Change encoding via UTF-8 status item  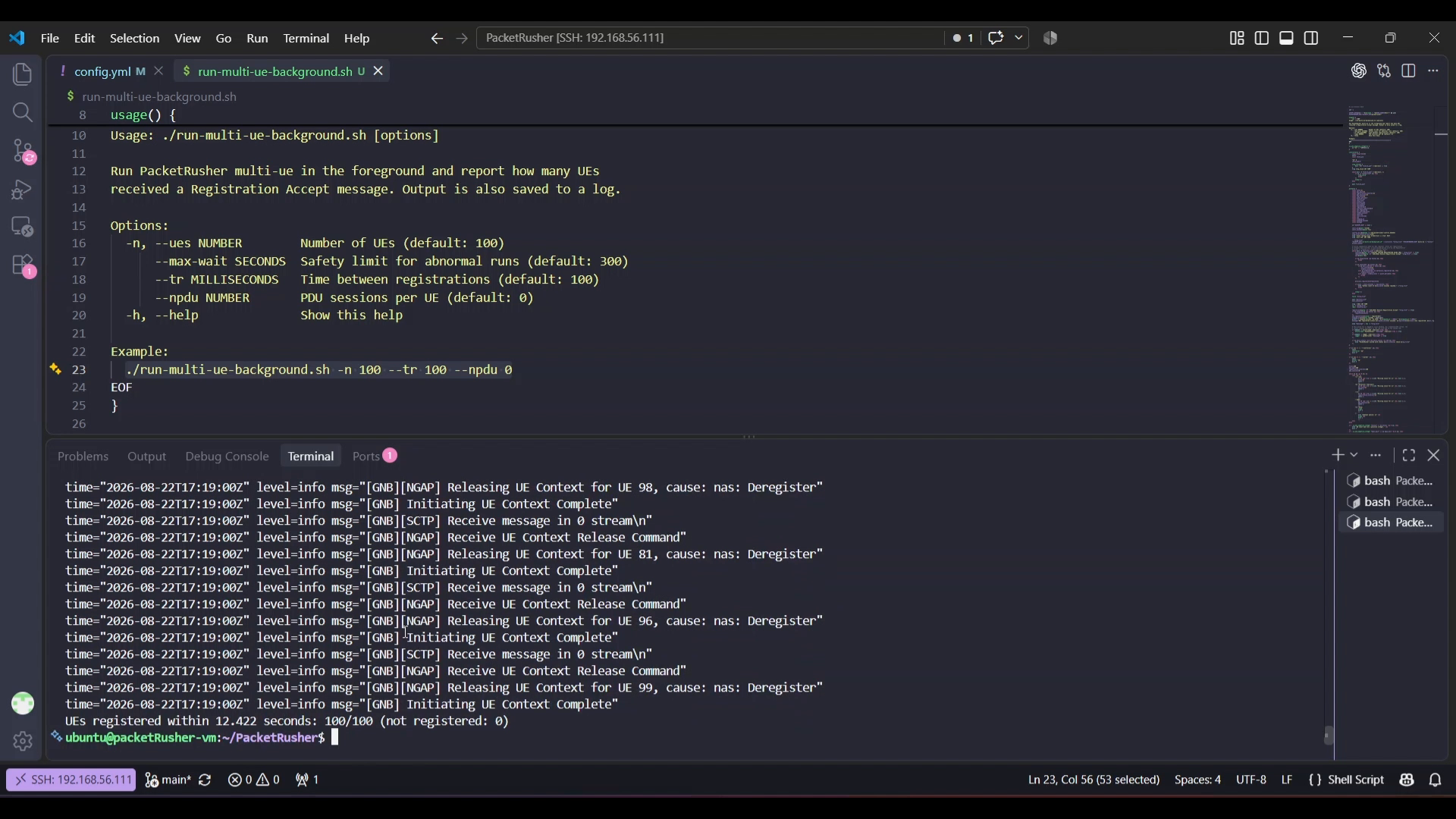click(x=1251, y=780)
